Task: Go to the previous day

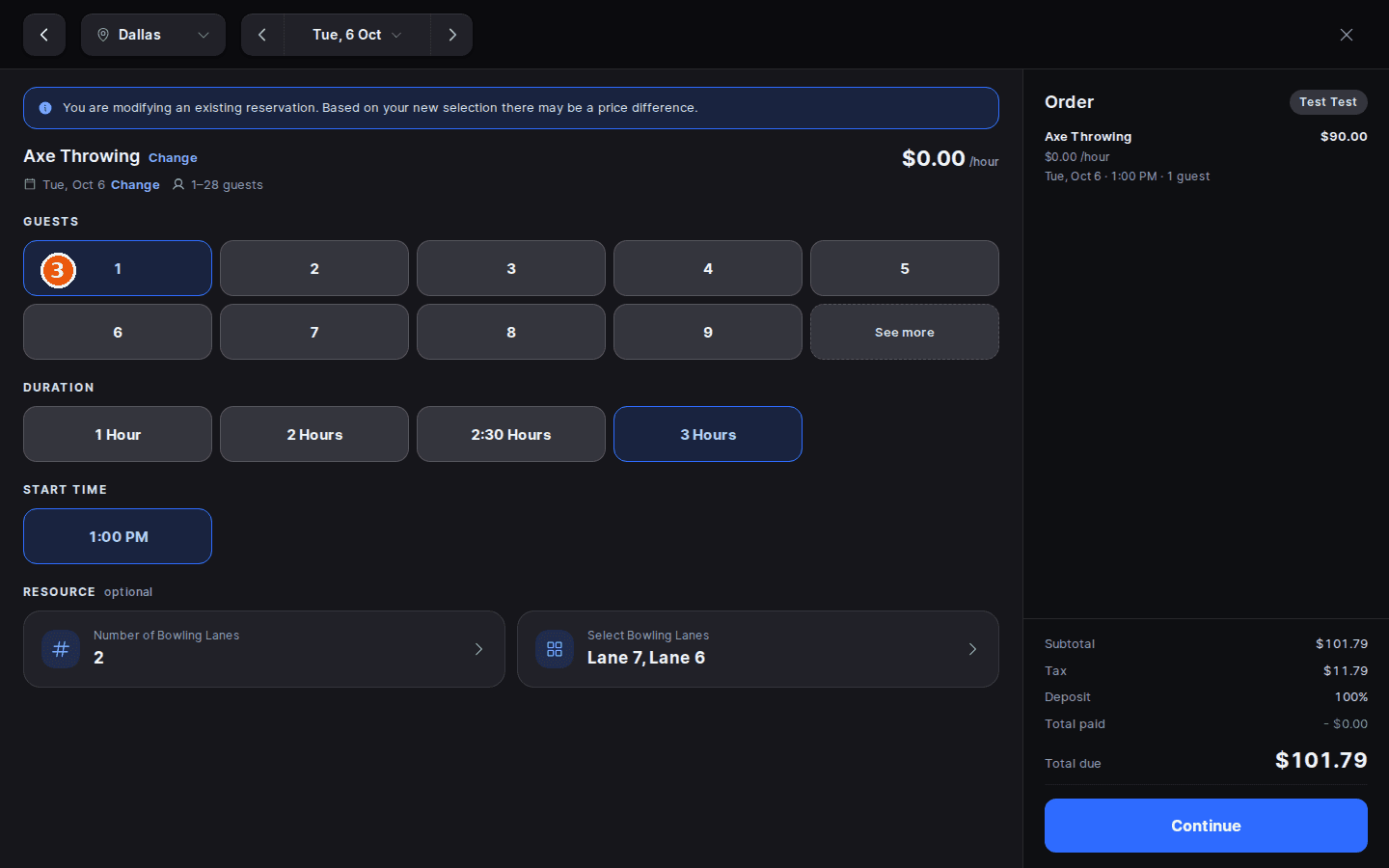Action: coord(262,35)
